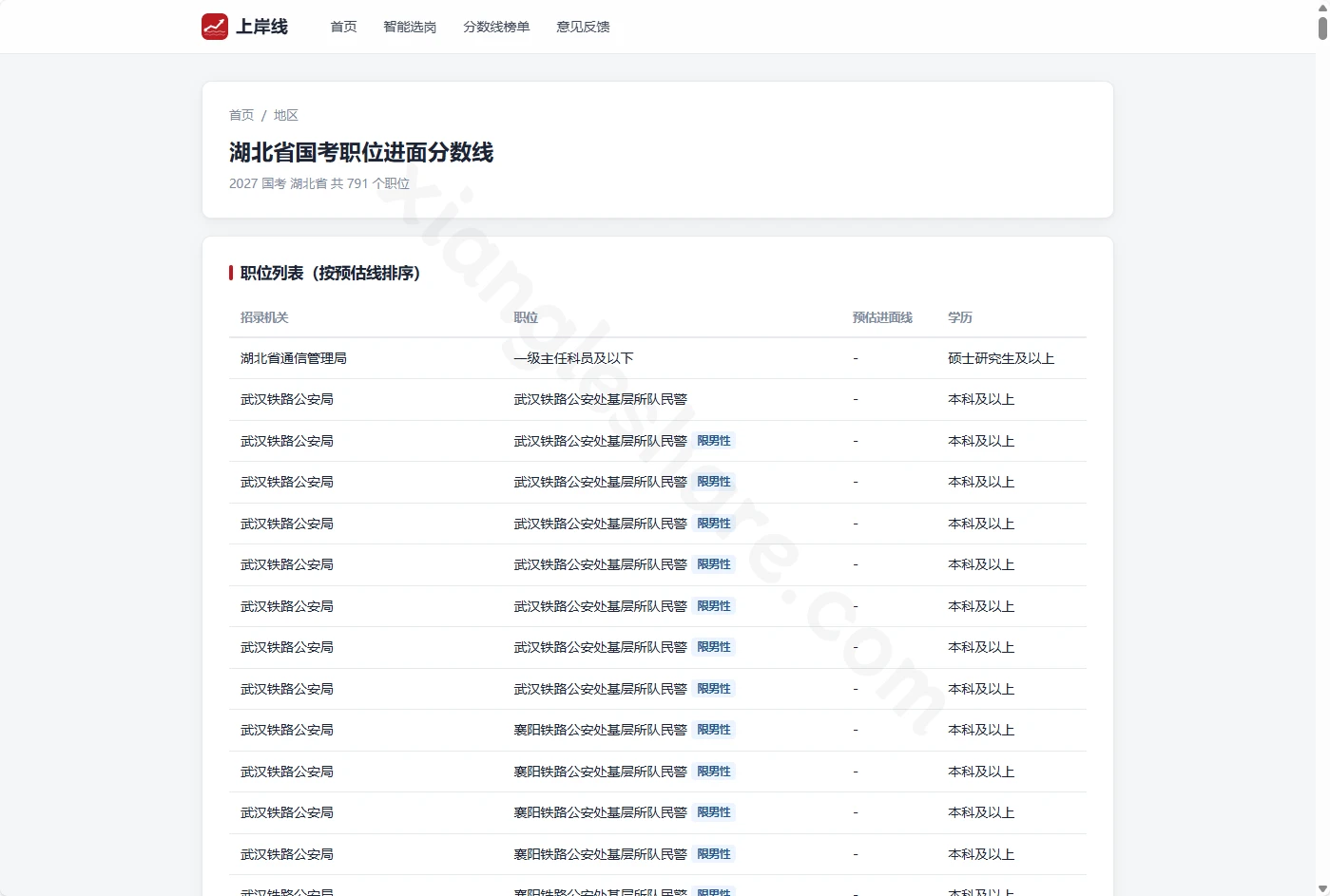Click the 职位 column header
Viewport: 1330px width, 896px height.
point(526,317)
